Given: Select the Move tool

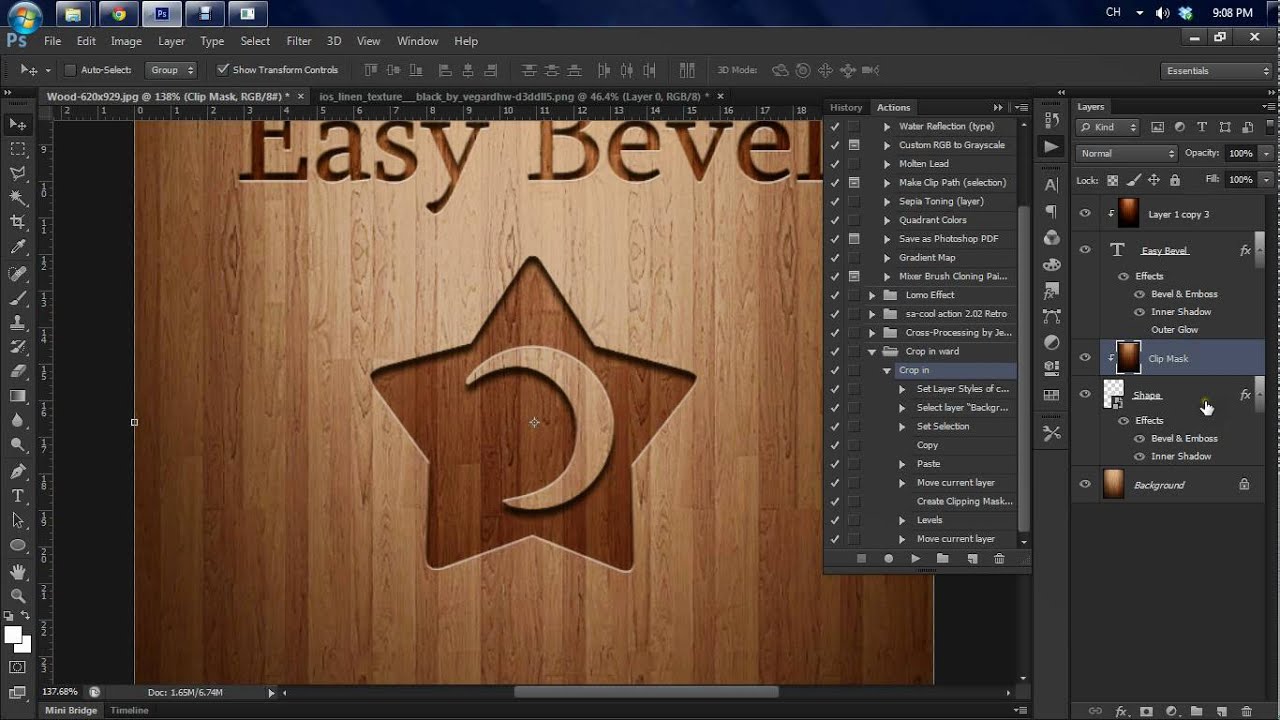Looking at the screenshot, I should coord(18,125).
